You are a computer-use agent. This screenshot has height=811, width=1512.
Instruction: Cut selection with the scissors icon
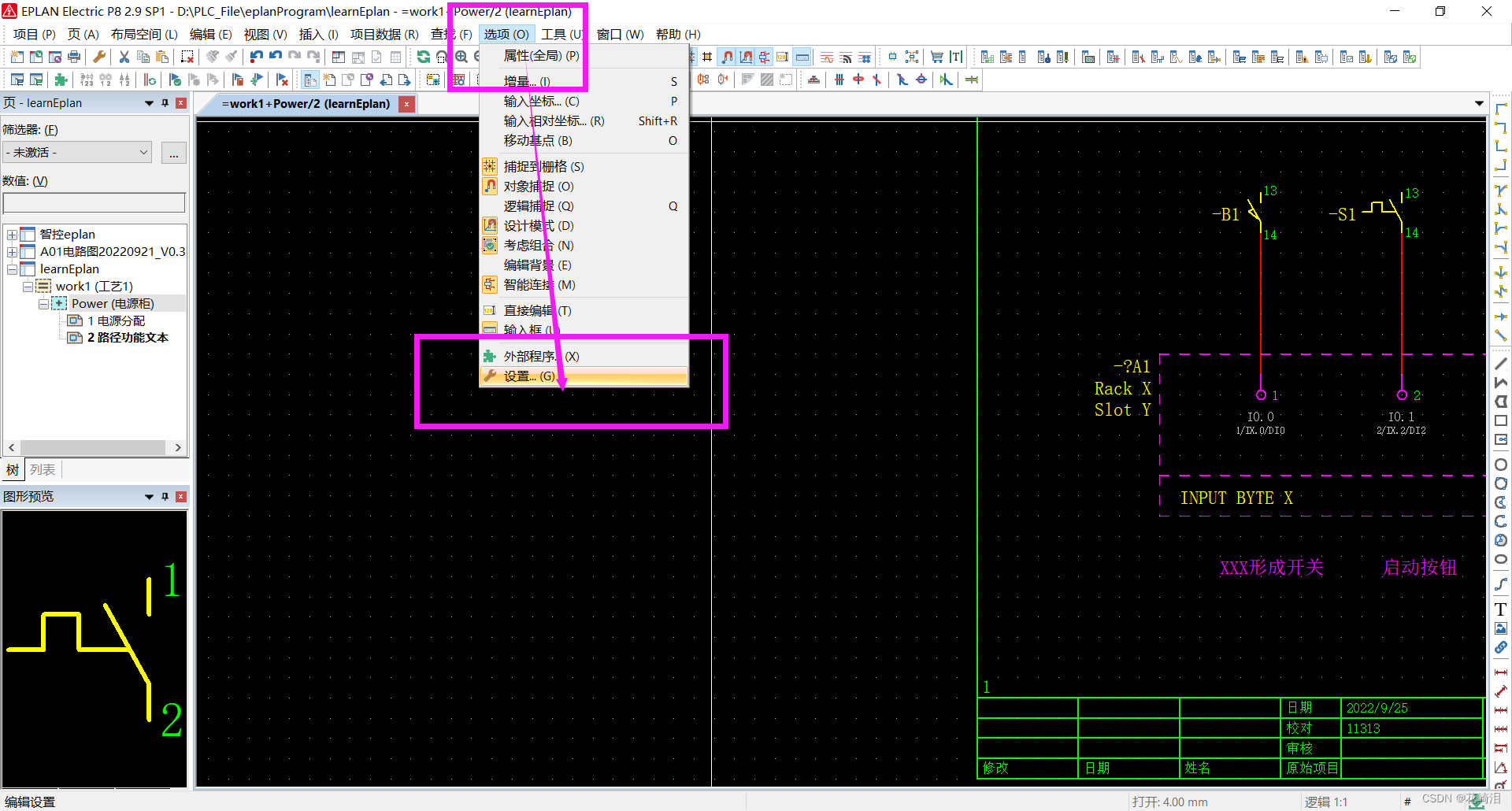[x=124, y=57]
